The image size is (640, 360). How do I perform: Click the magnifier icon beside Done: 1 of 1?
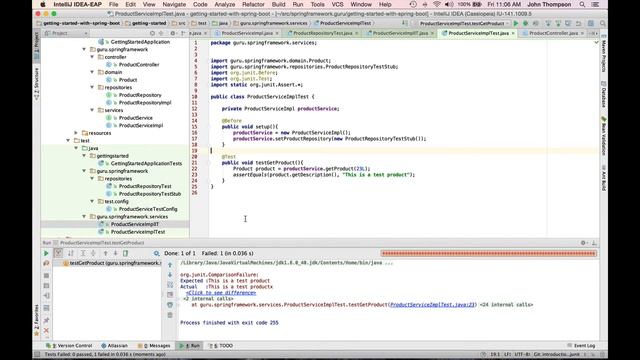coord(156,253)
